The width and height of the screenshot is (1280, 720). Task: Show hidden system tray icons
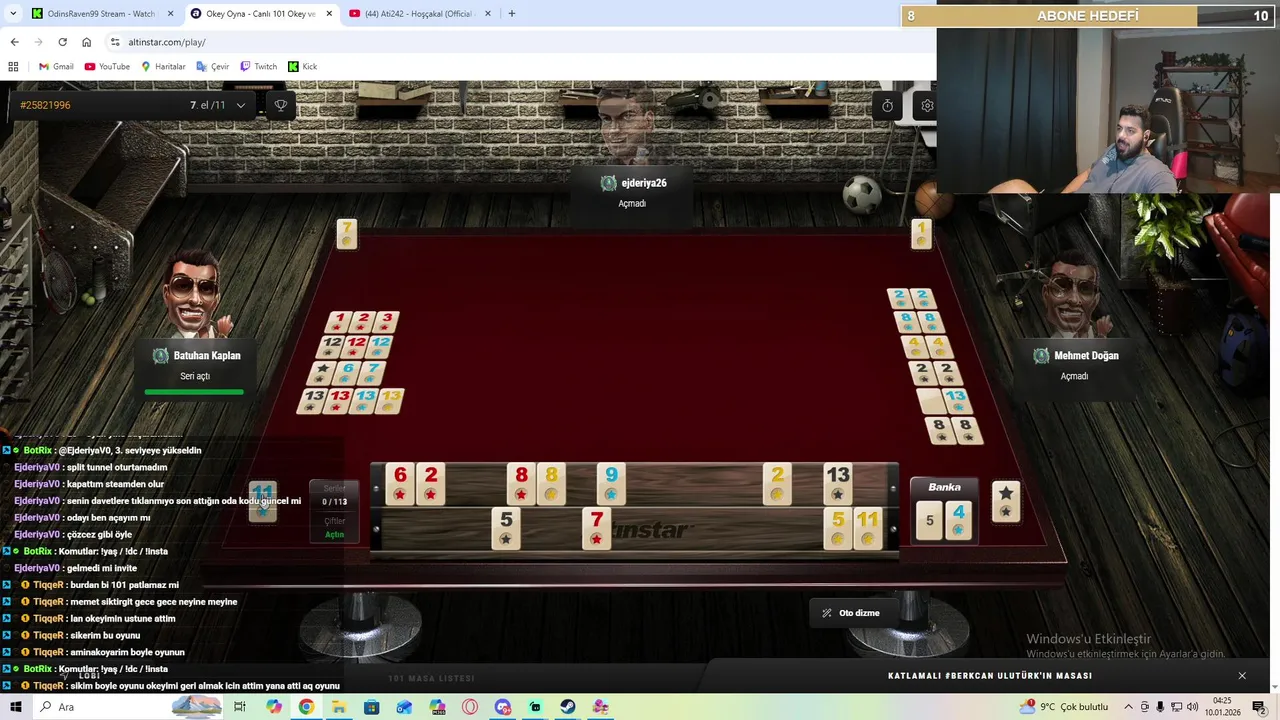click(1128, 707)
